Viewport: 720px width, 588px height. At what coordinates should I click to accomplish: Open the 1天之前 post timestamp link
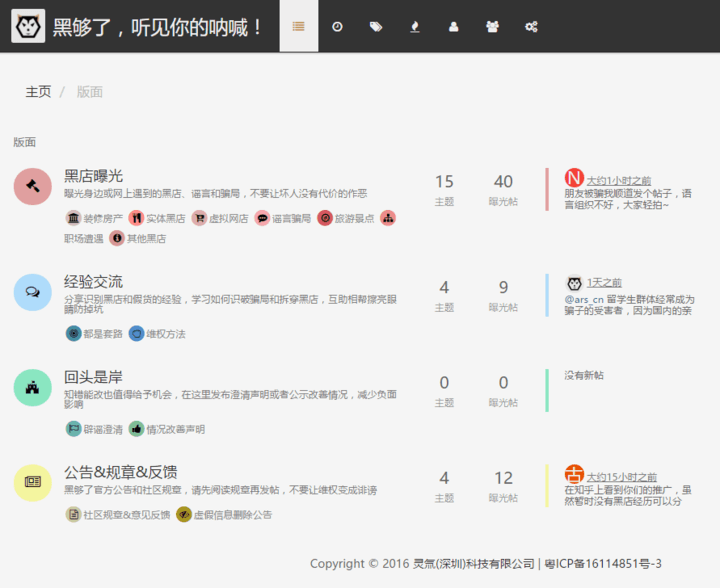point(604,283)
